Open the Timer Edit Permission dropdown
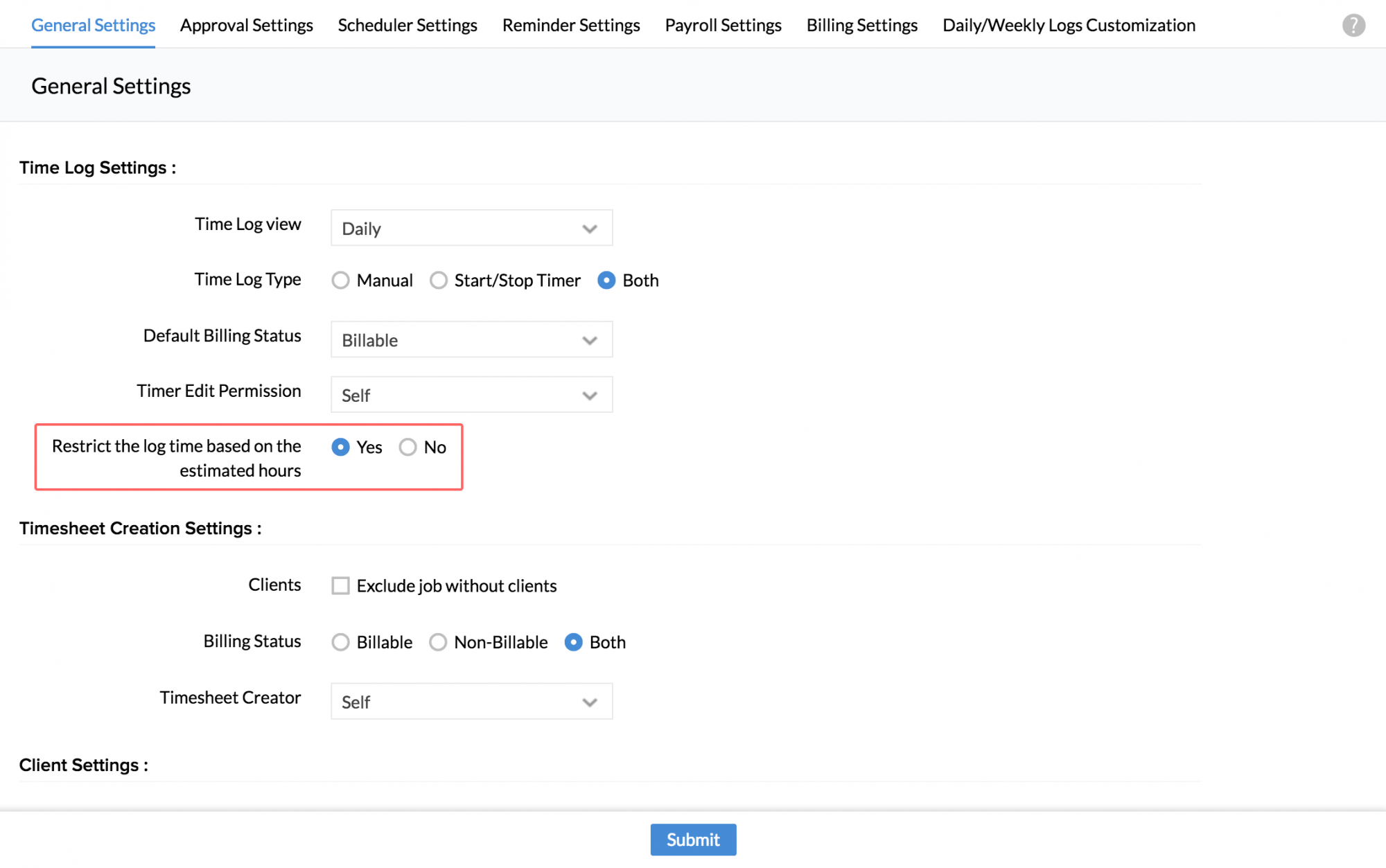The height and width of the screenshot is (868, 1386). (x=471, y=395)
